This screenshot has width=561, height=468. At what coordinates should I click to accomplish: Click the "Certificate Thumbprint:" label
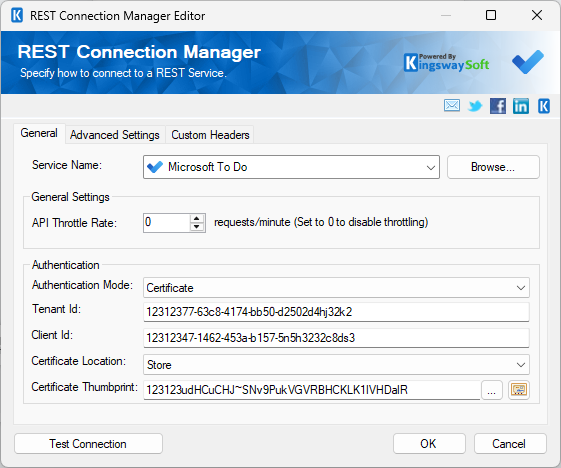(x=84, y=387)
